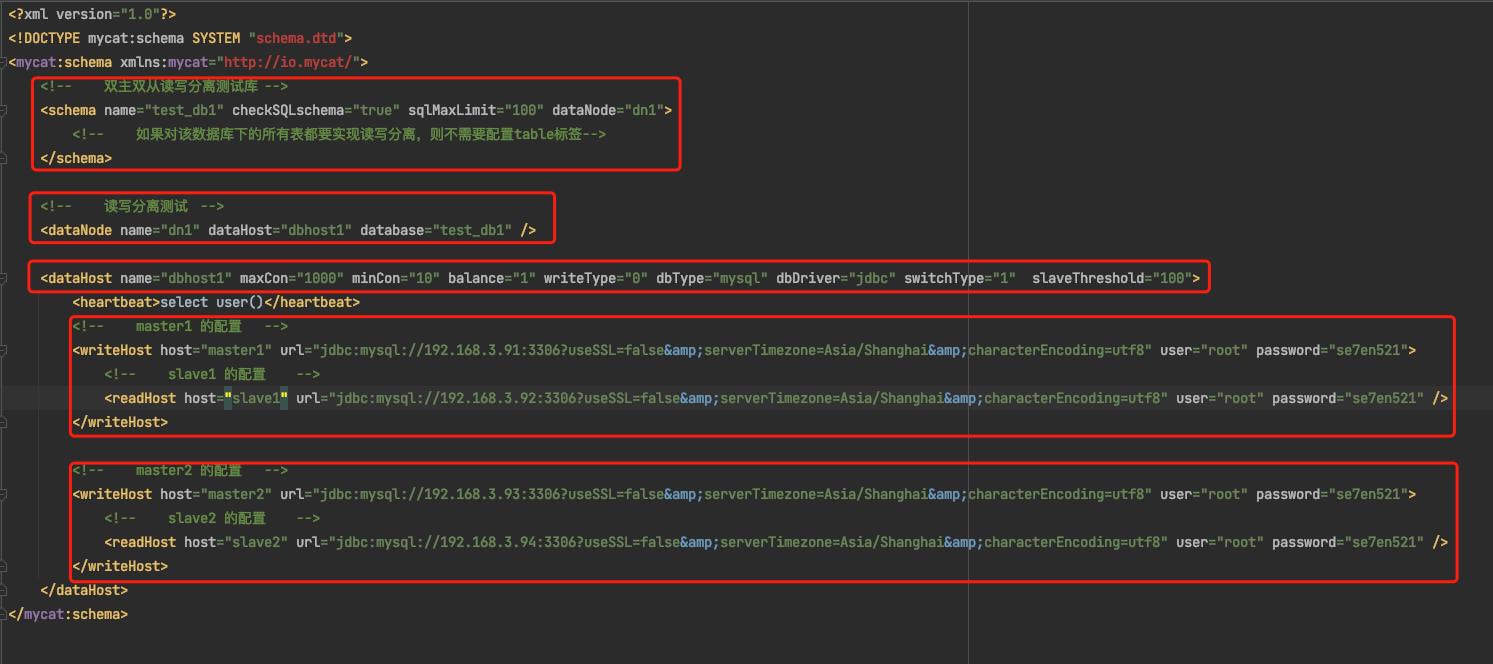Click the highlighted slave1 host value

256,399
